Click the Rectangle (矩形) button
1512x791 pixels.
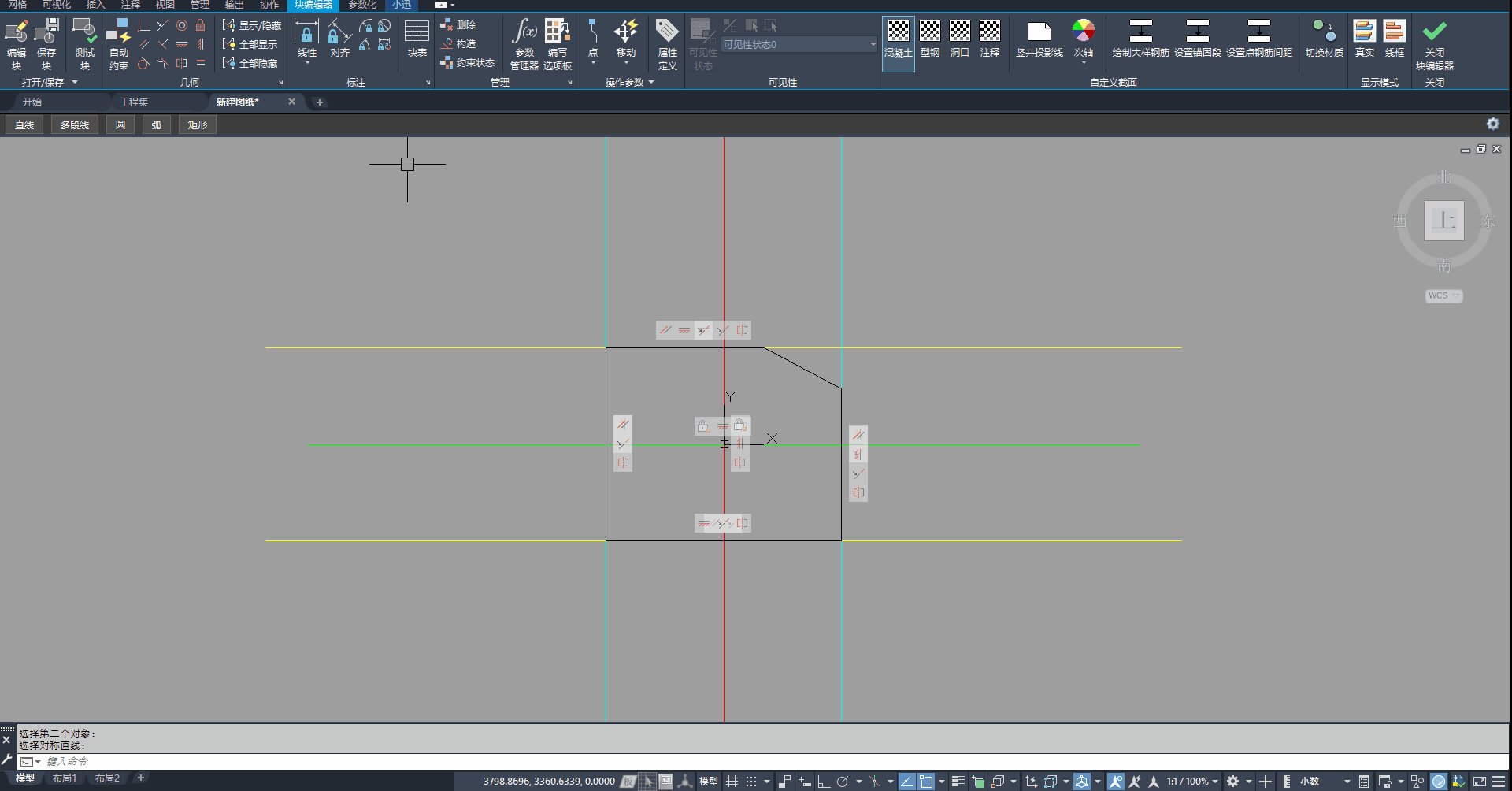tap(198, 124)
